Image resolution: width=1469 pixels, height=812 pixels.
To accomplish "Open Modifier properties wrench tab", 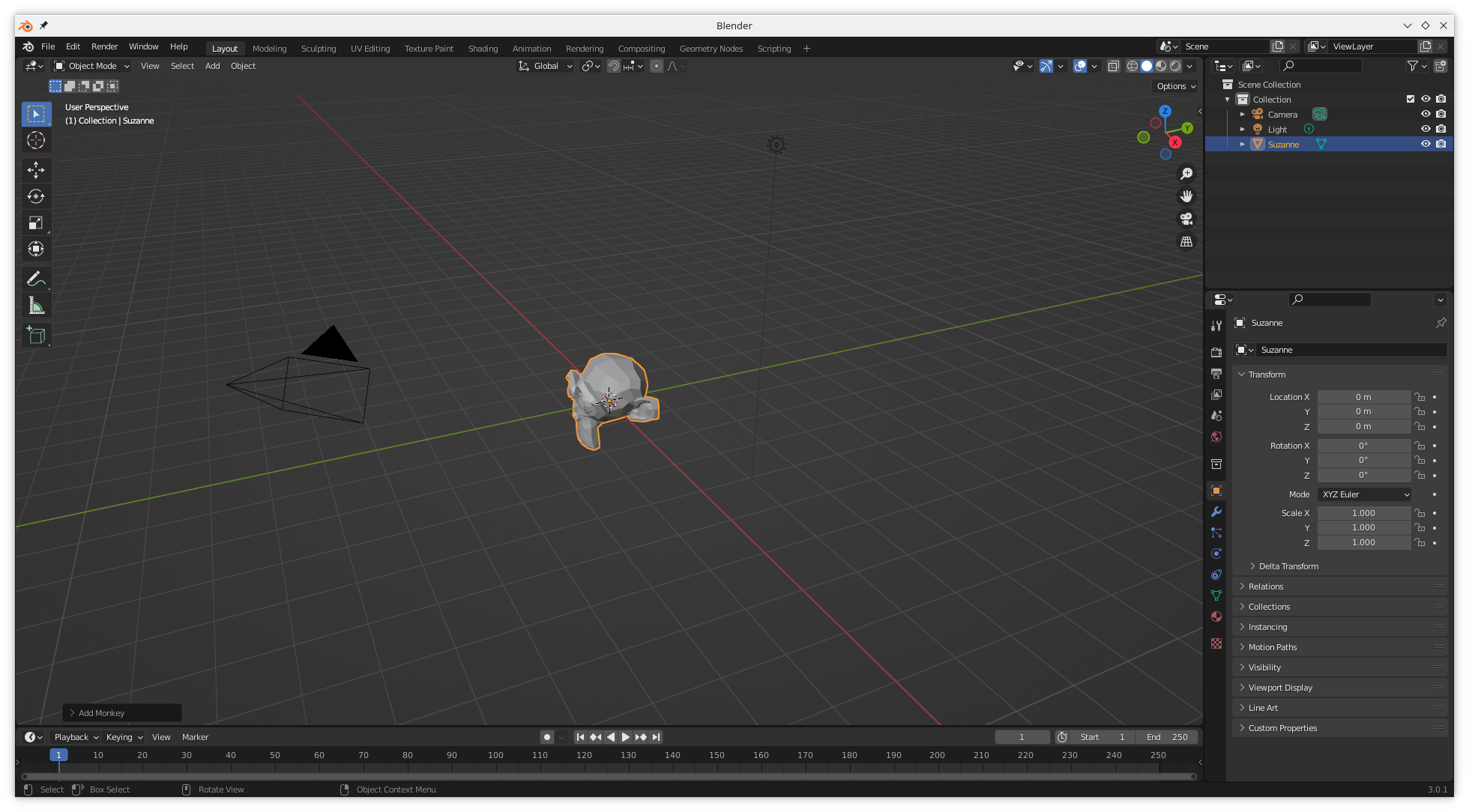I will point(1216,512).
